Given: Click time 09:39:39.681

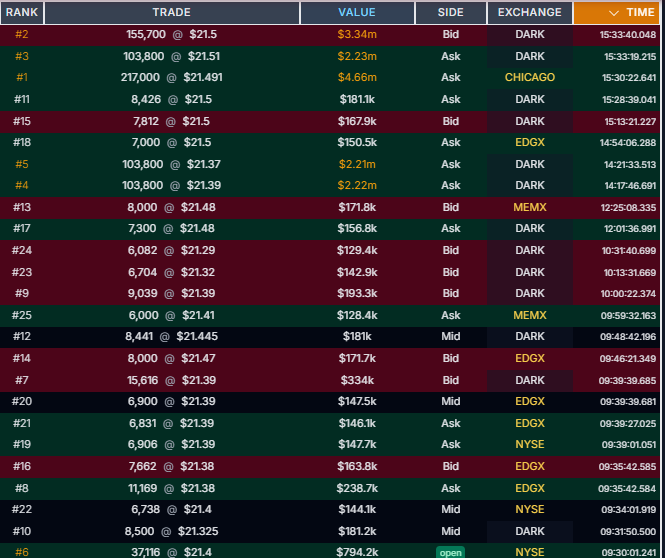Looking at the screenshot, I should tap(628, 402).
